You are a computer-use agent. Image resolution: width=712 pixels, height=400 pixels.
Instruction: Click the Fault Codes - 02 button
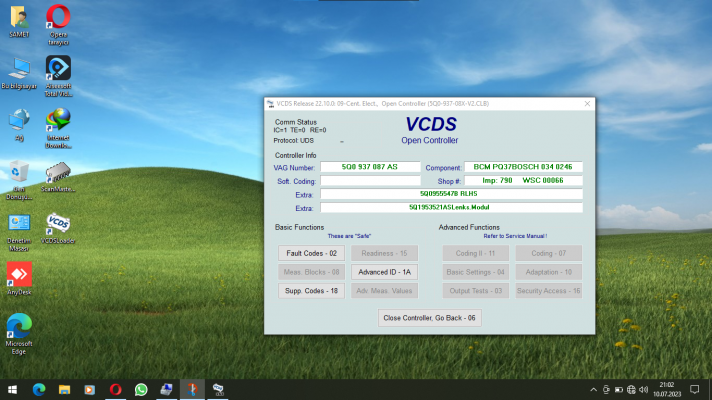point(312,253)
